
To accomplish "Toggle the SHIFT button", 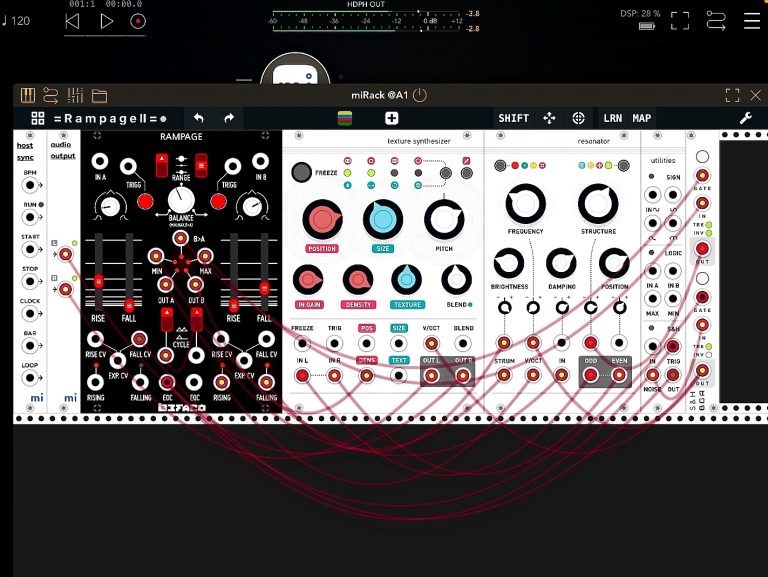I will click(x=513, y=118).
